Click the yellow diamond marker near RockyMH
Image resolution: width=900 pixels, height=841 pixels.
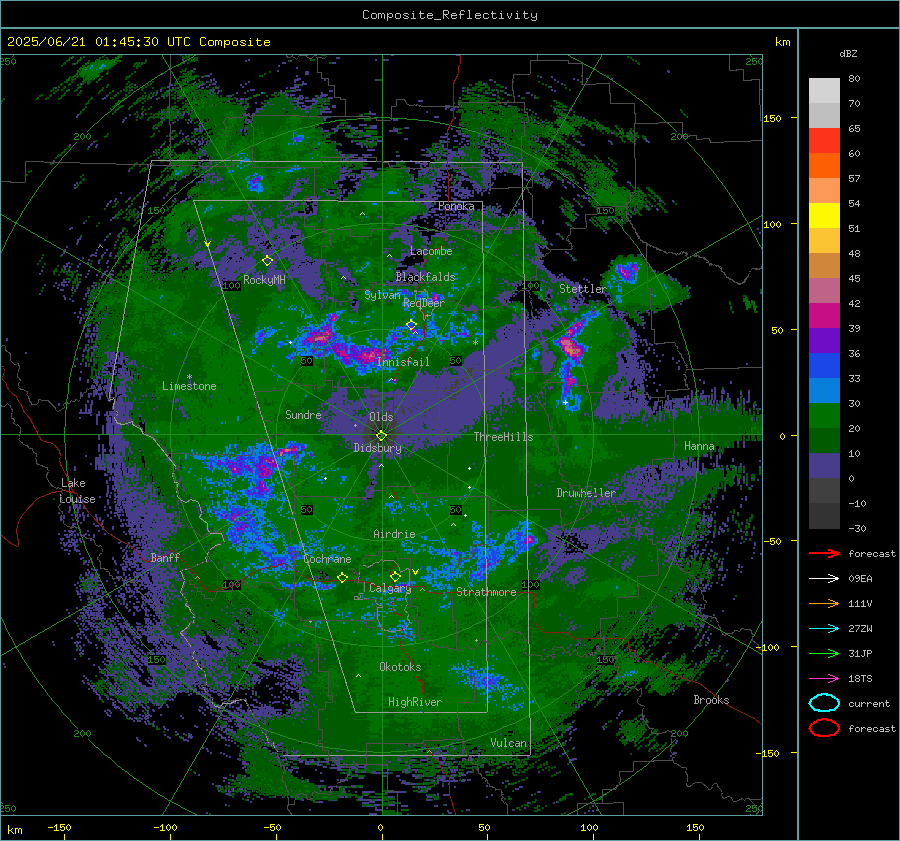point(267,261)
